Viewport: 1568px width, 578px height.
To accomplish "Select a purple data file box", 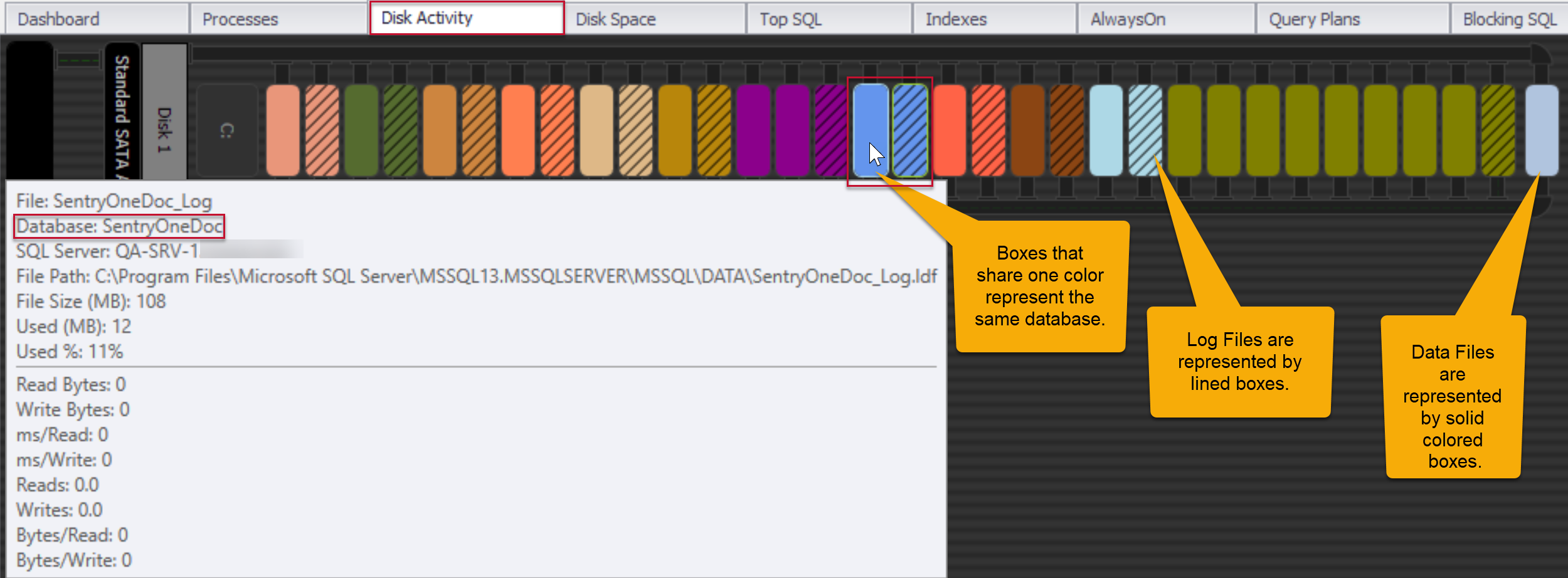I will point(753,132).
